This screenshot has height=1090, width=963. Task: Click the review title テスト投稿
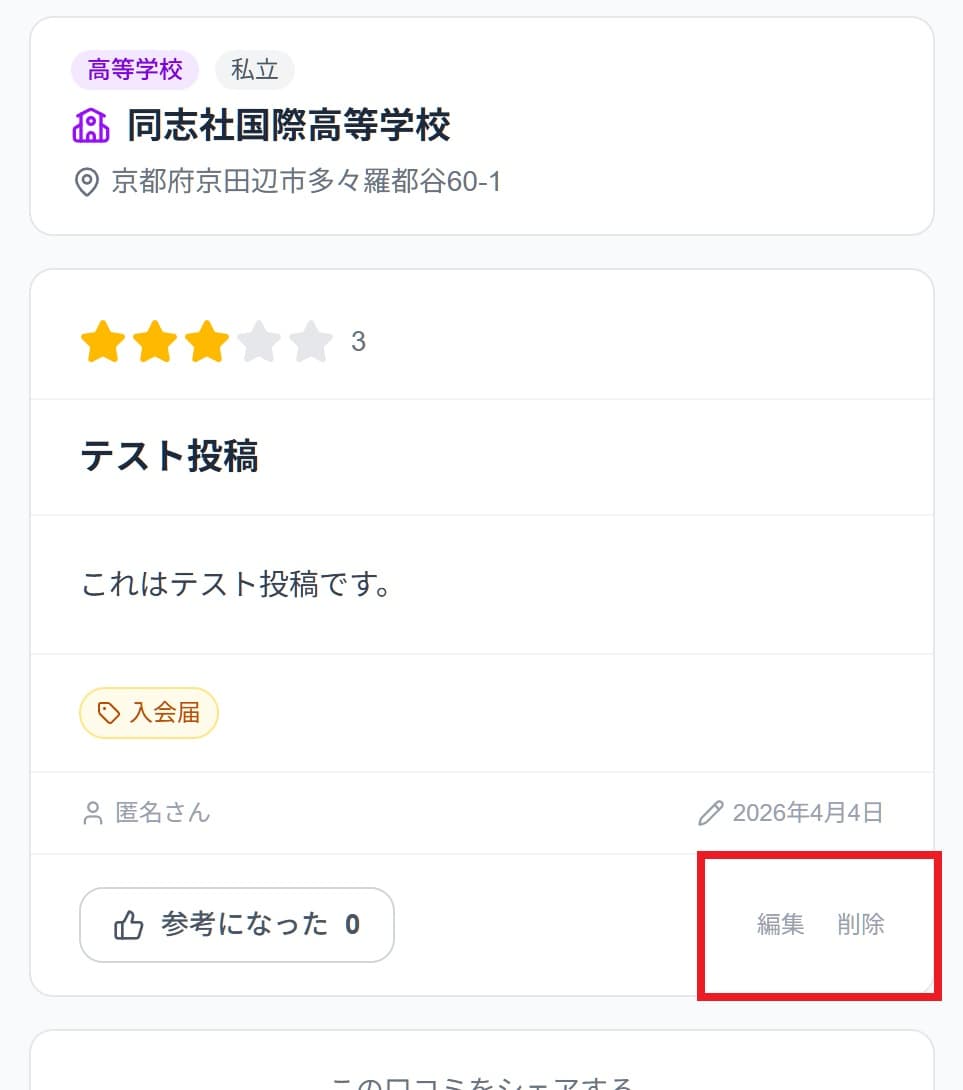(x=170, y=456)
